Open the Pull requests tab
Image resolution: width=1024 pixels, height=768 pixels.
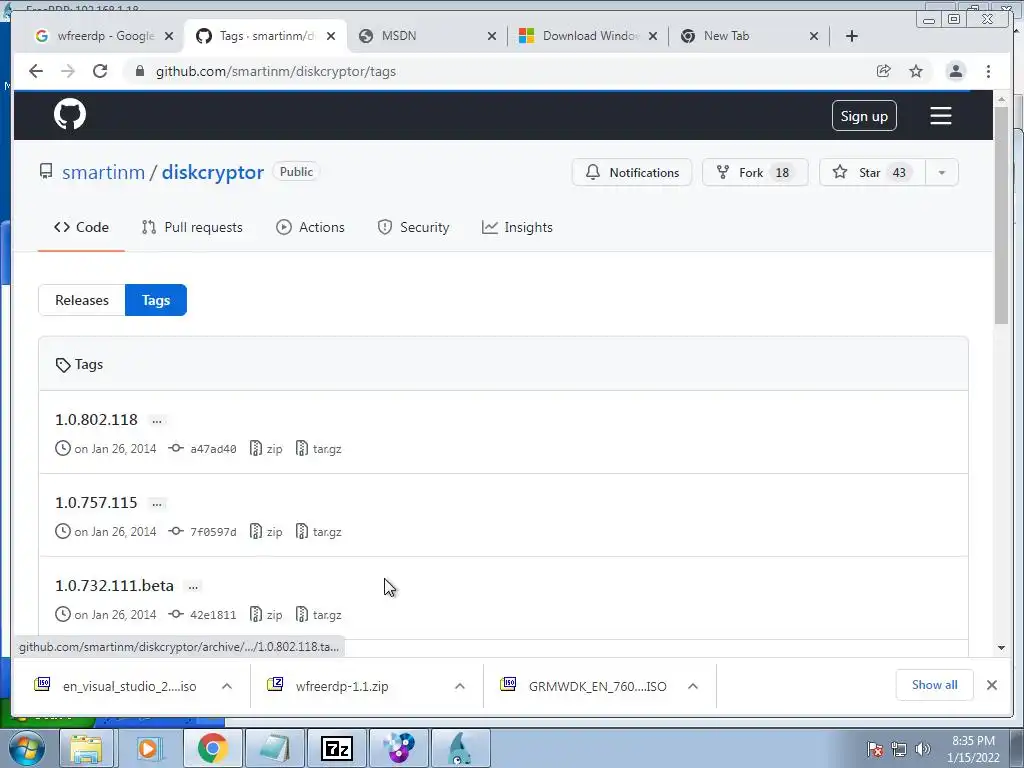coord(192,227)
